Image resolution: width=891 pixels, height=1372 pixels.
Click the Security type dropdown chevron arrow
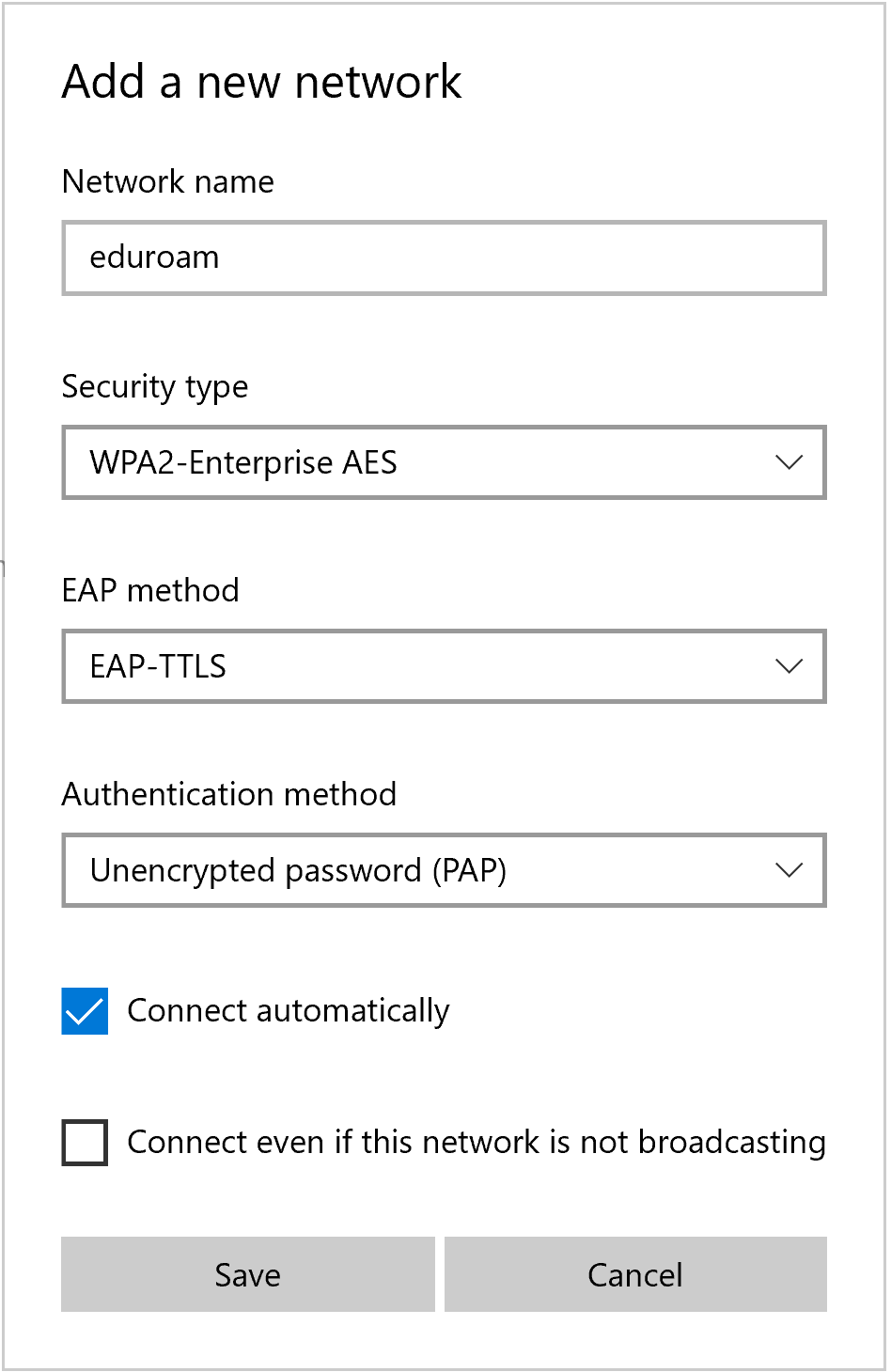[789, 462]
